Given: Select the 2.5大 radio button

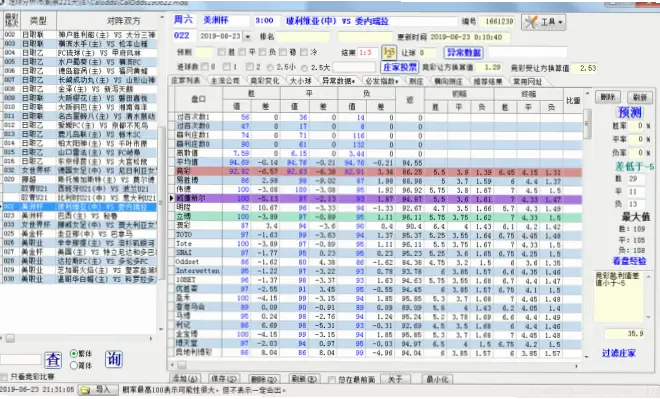Looking at the screenshot, I should 304,67.
